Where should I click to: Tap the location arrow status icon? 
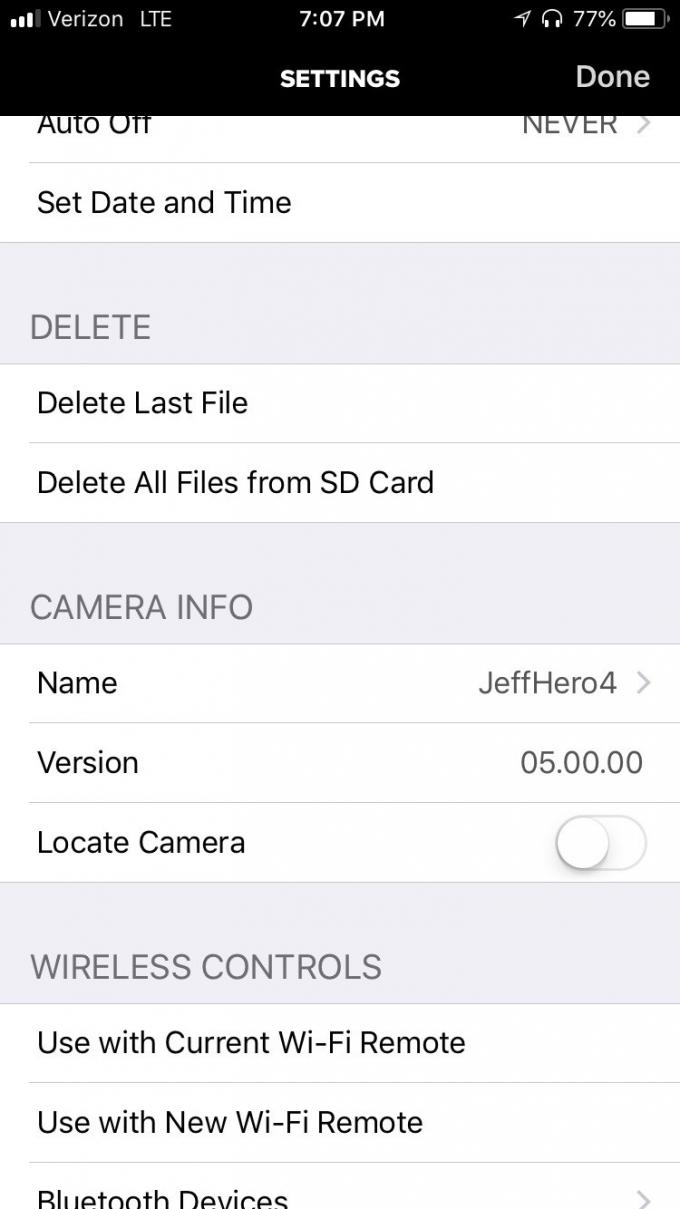click(x=522, y=19)
